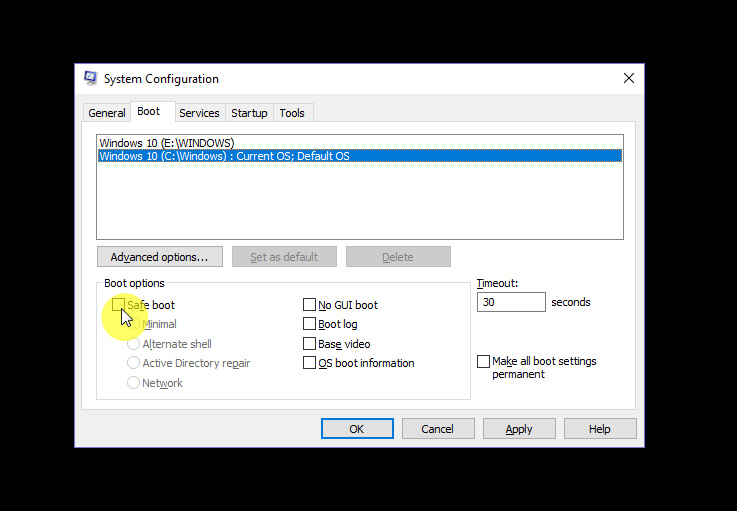
Task: Click the System Configuration title bar icon
Action: pyautogui.click(x=91, y=78)
